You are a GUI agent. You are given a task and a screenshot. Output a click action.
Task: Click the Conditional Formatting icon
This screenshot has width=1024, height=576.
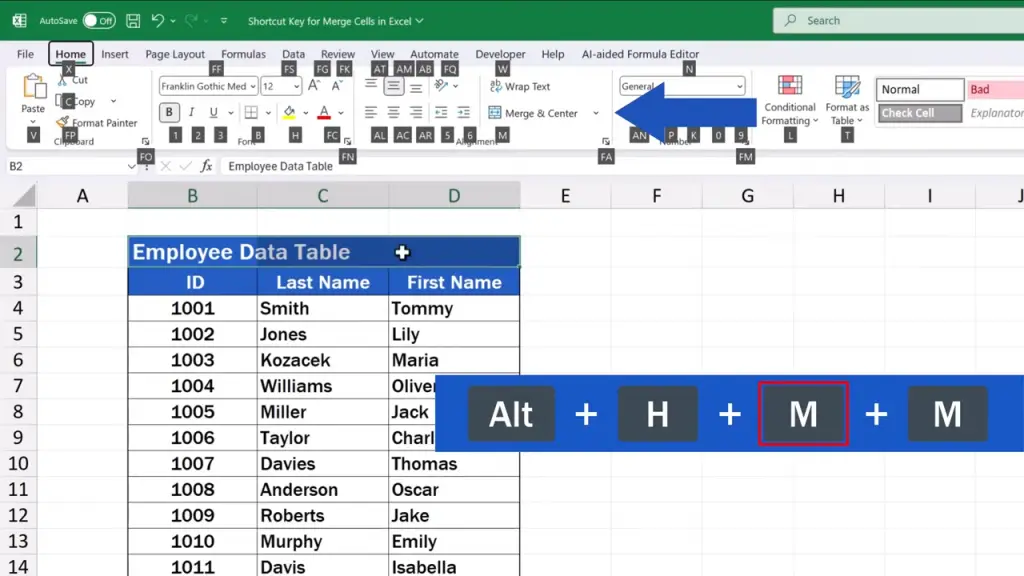click(790, 87)
